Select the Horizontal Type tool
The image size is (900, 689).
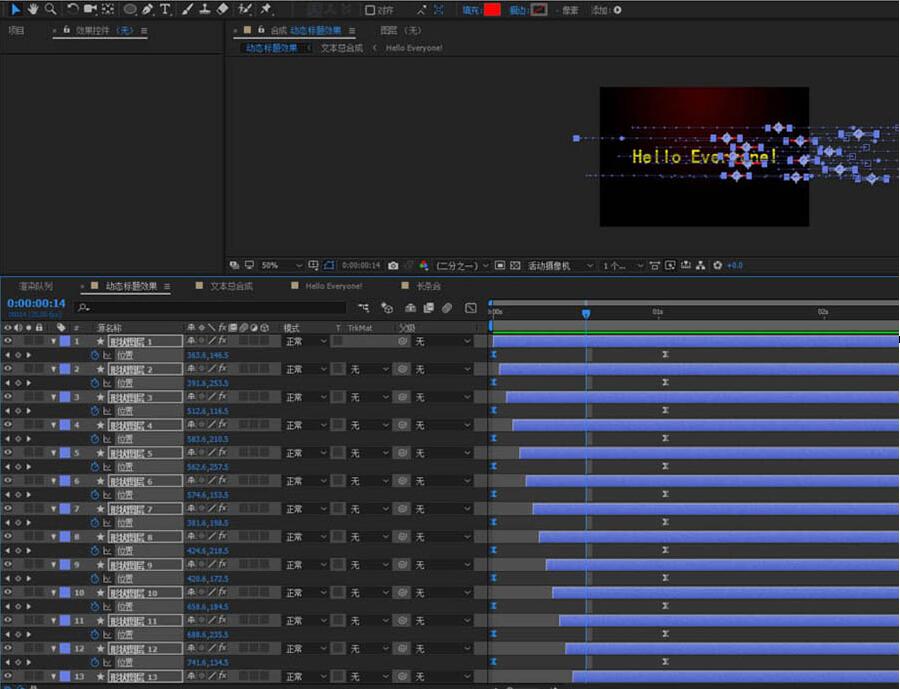165,9
